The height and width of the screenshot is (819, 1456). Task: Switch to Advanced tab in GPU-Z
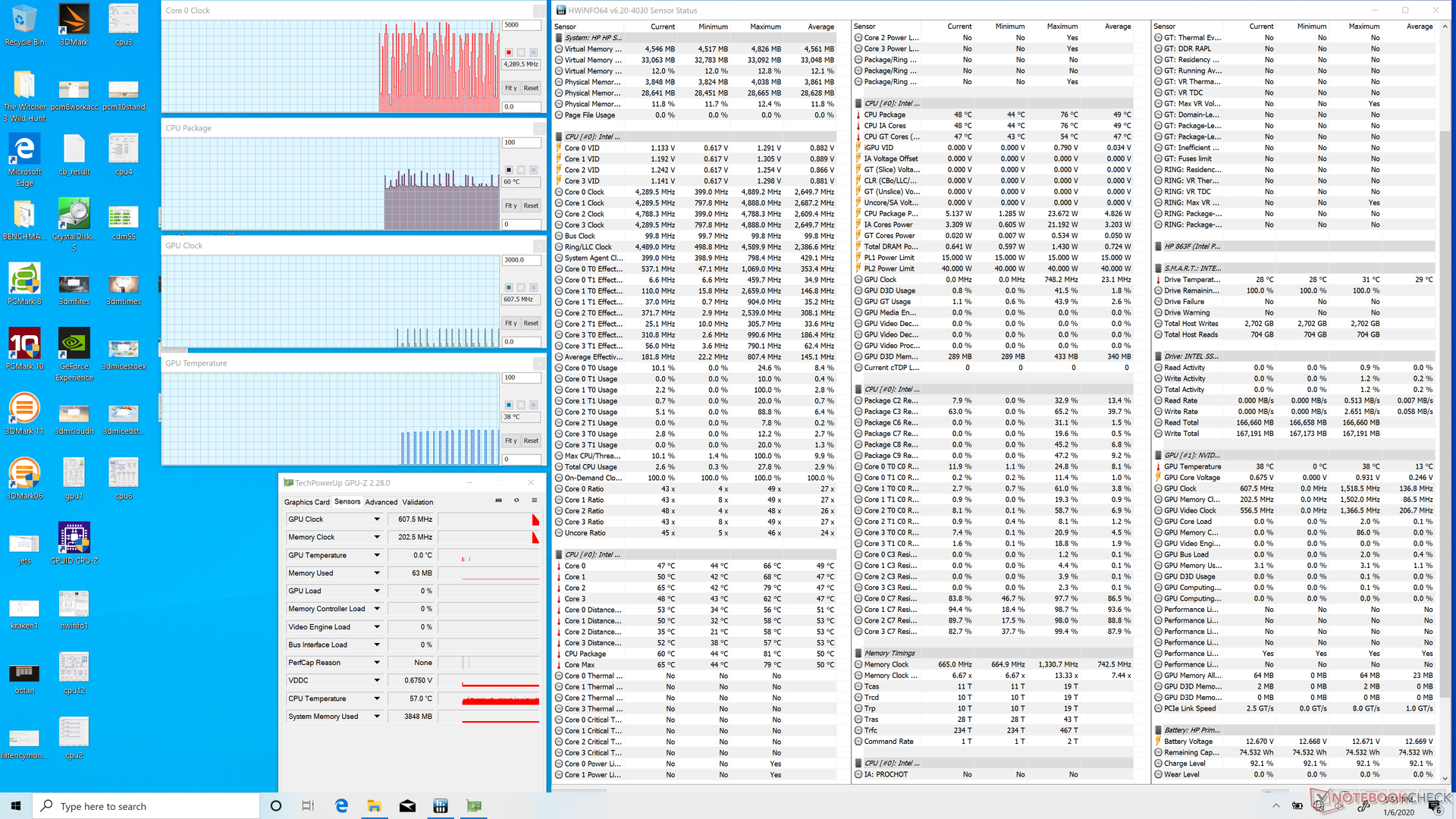coord(381,502)
